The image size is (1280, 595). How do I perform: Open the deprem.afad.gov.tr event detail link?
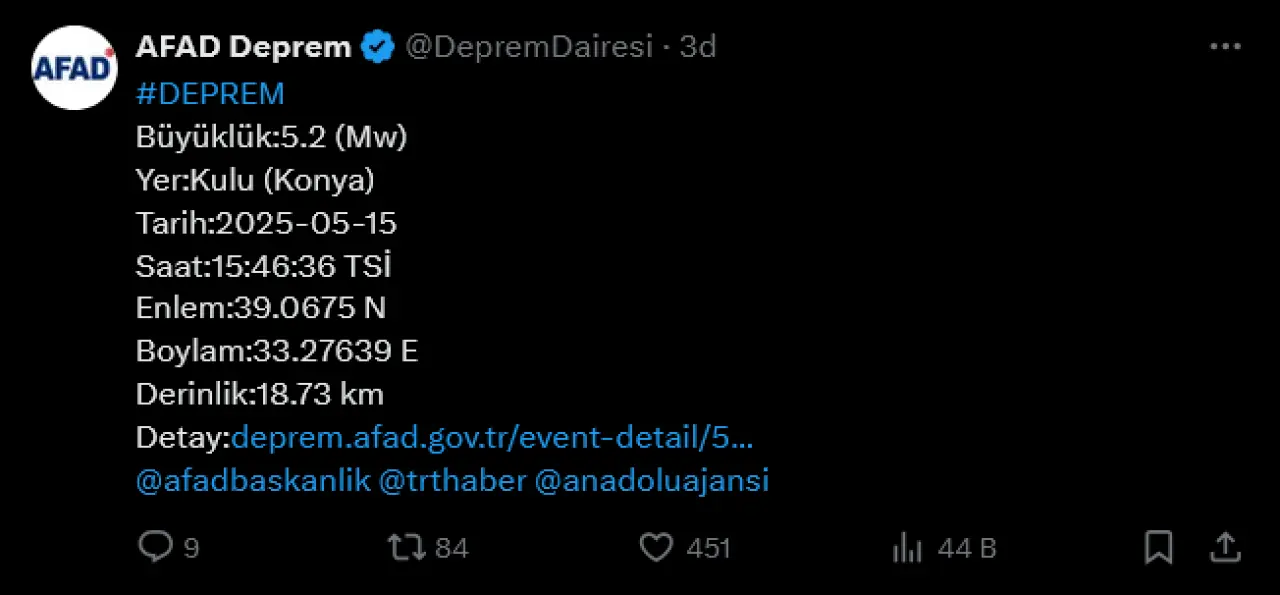coord(492,437)
